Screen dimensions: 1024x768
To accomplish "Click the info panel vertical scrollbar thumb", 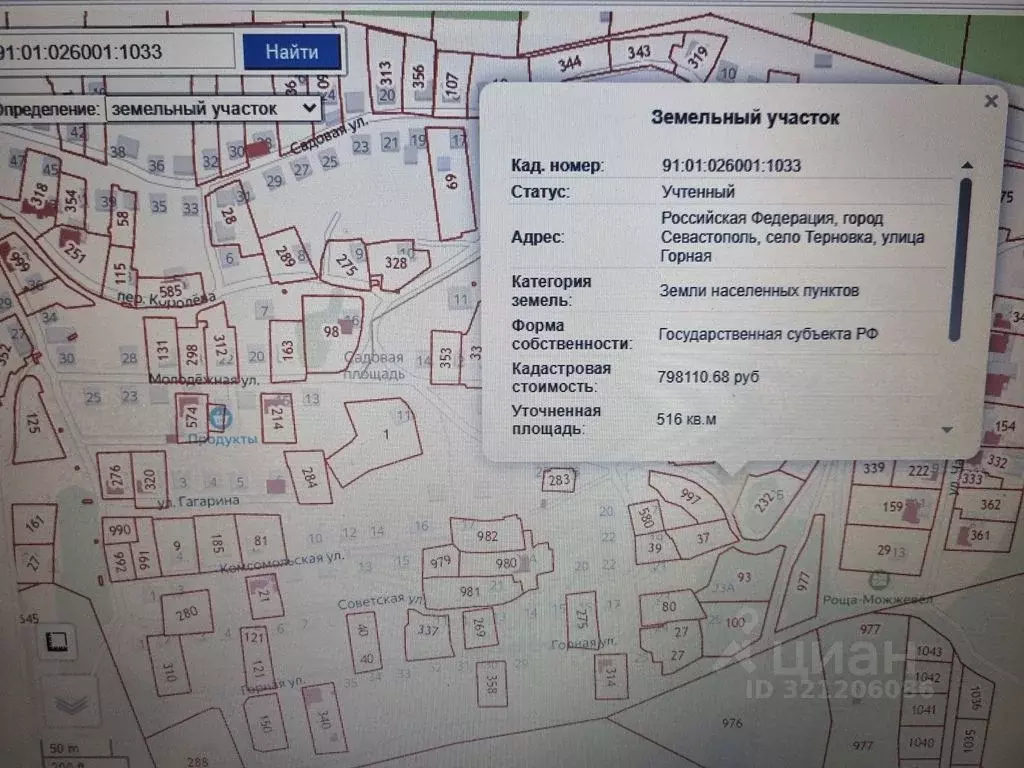I will (960, 260).
